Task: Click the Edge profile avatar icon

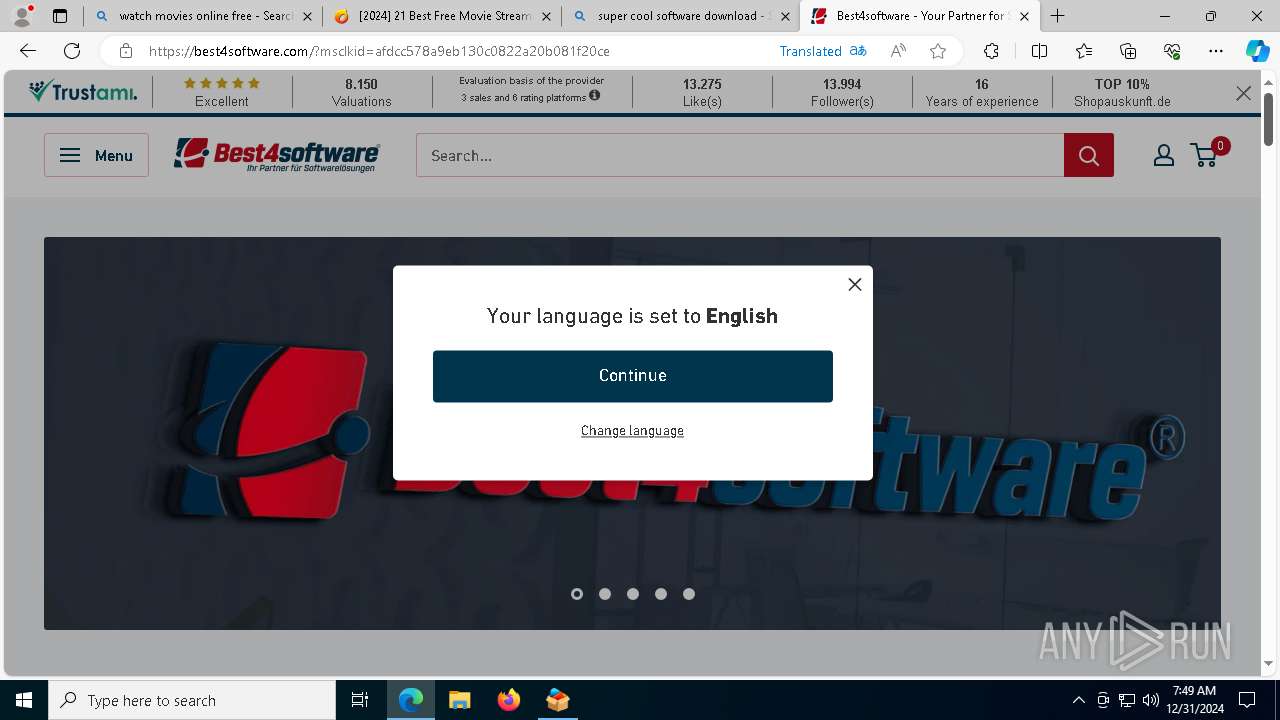Action: tap(22, 15)
